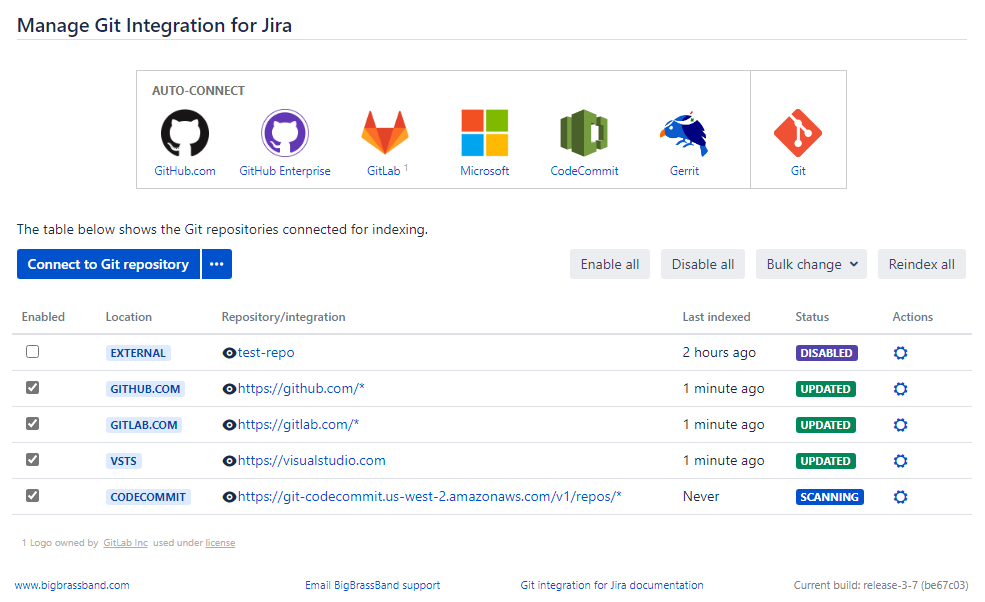Click UPDATED badge in the GITHUB.COM row
This screenshot has width=985, height=602.
tap(825, 389)
